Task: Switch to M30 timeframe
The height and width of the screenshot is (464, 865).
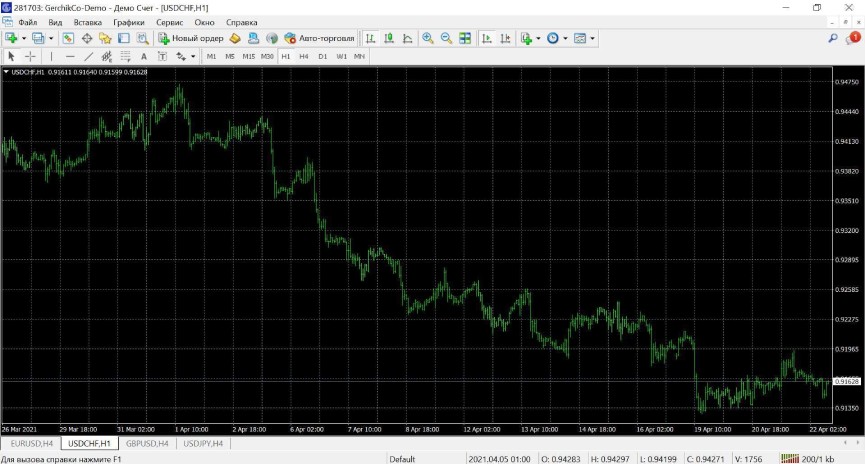Action: 267,56
